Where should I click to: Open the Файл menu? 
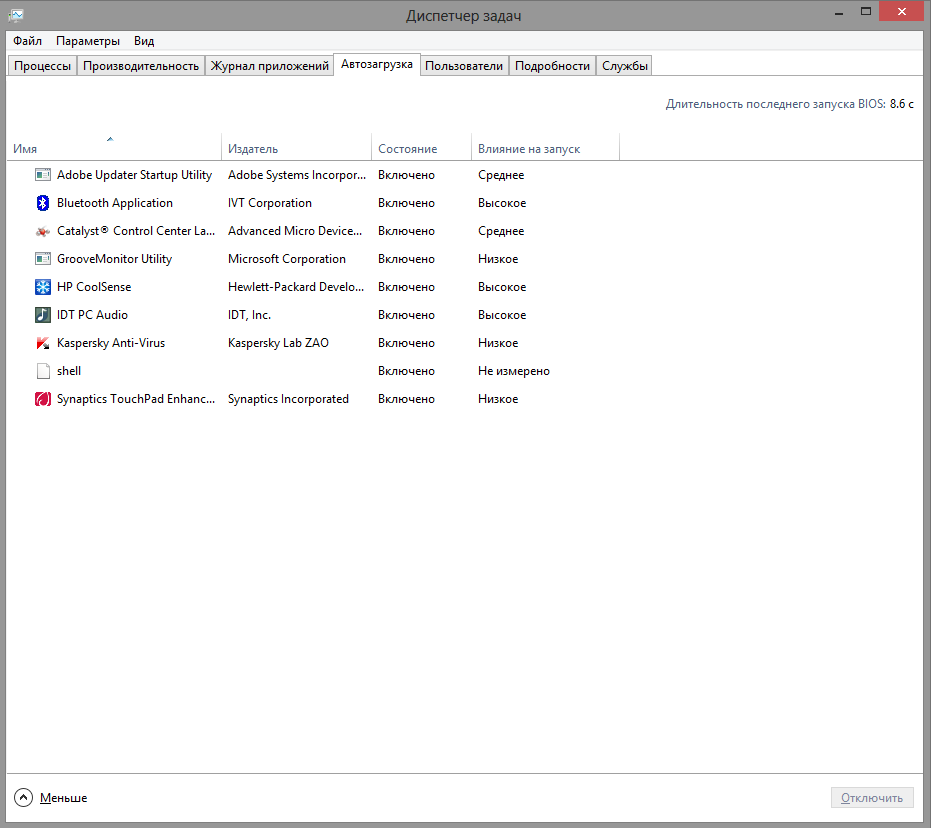[27, 41]
